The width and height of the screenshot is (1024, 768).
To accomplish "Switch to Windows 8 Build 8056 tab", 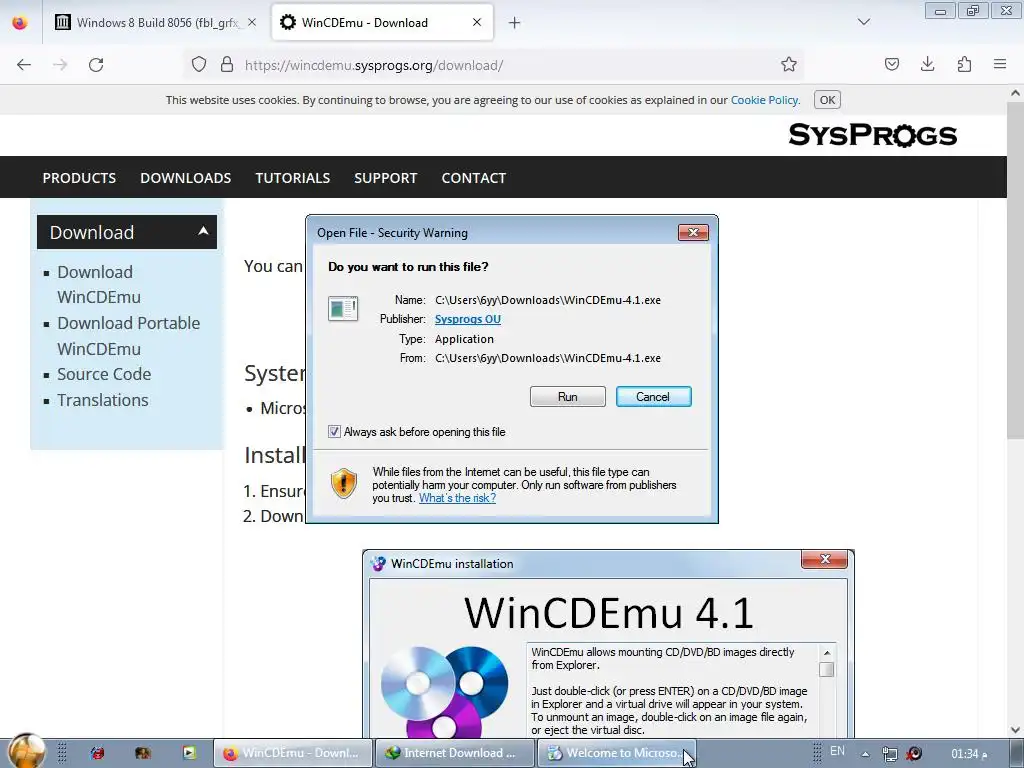I will [x=155, y=22].
